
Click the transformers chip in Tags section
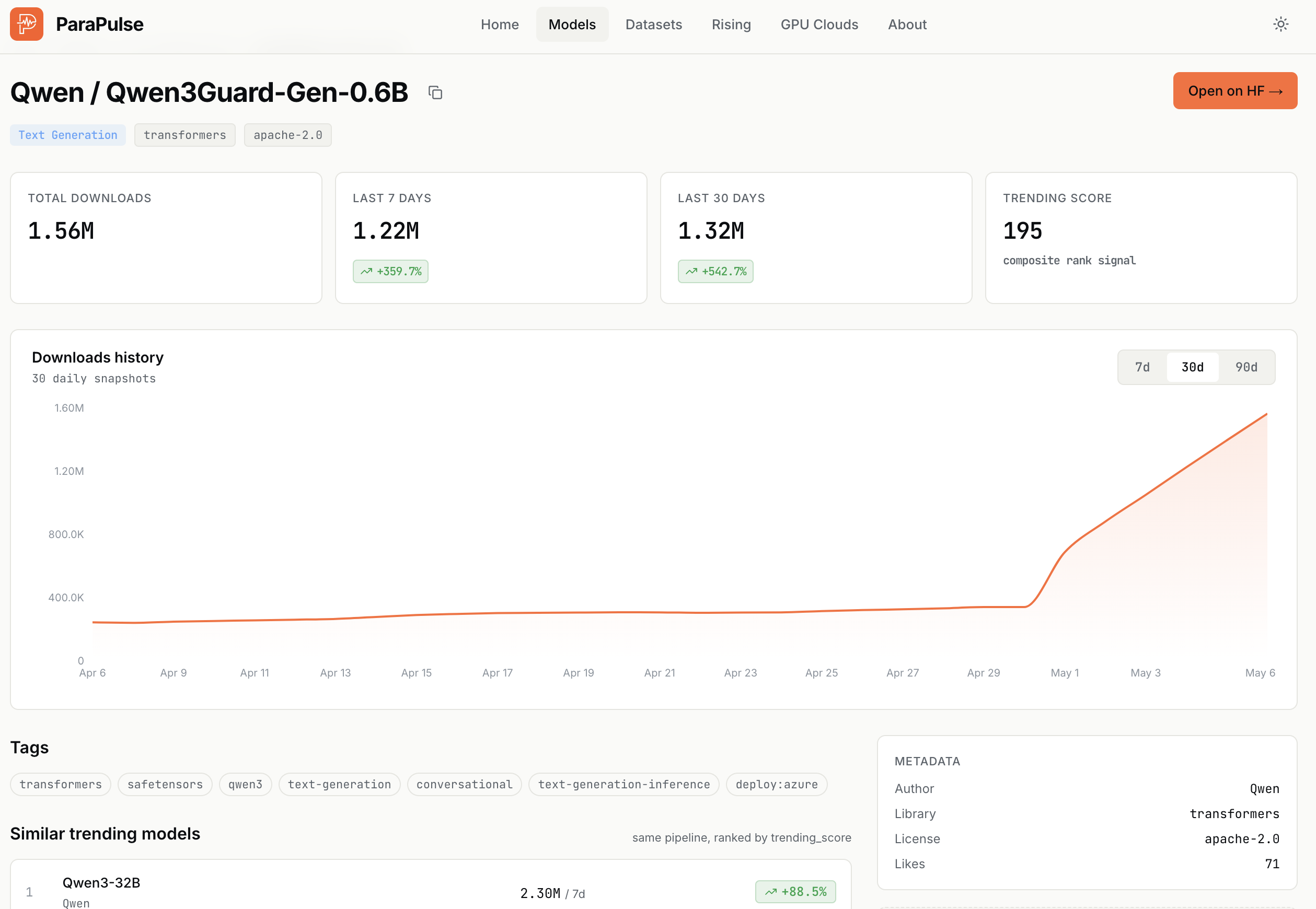pyautogui.click(x=61, y=784)
